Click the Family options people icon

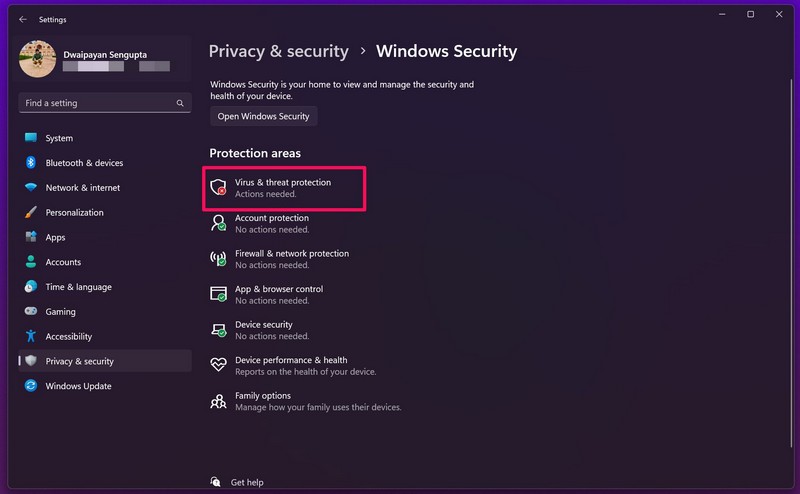[218, 401]
